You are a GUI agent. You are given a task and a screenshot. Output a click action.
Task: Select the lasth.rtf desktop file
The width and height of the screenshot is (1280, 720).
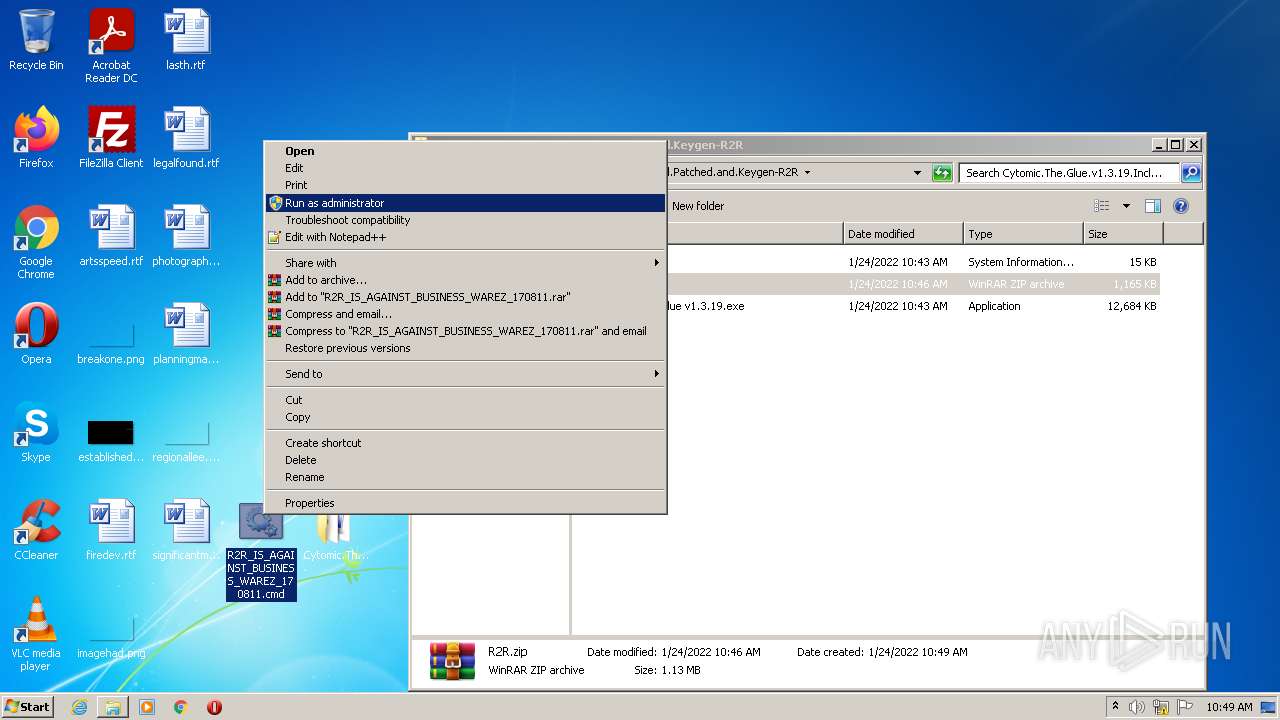pos(186,40)
